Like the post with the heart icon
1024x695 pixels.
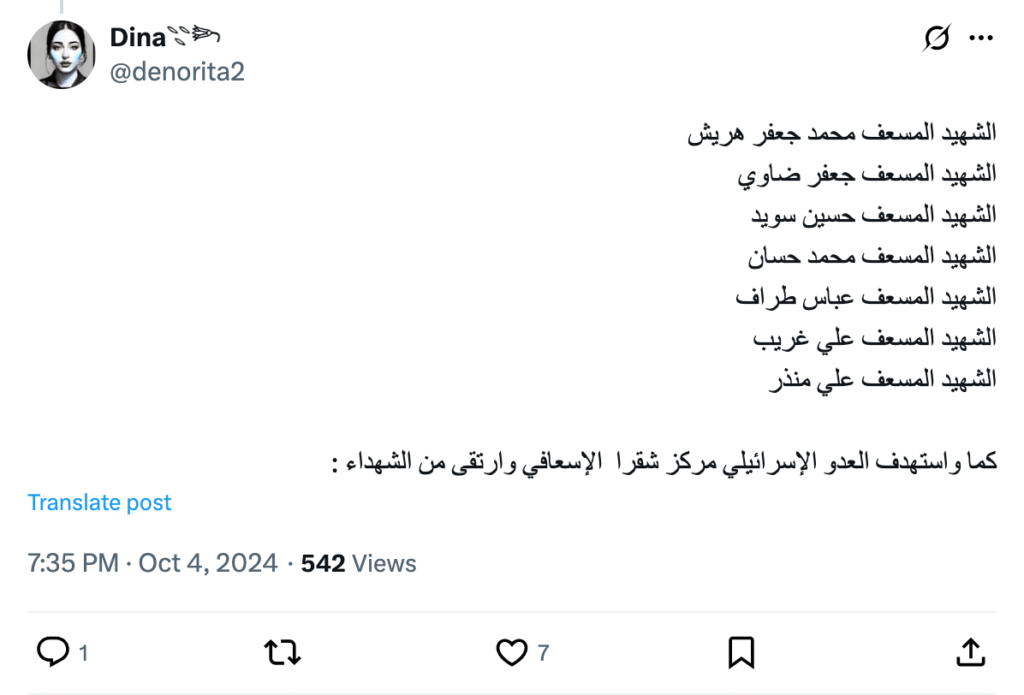[x=511, y=653]
